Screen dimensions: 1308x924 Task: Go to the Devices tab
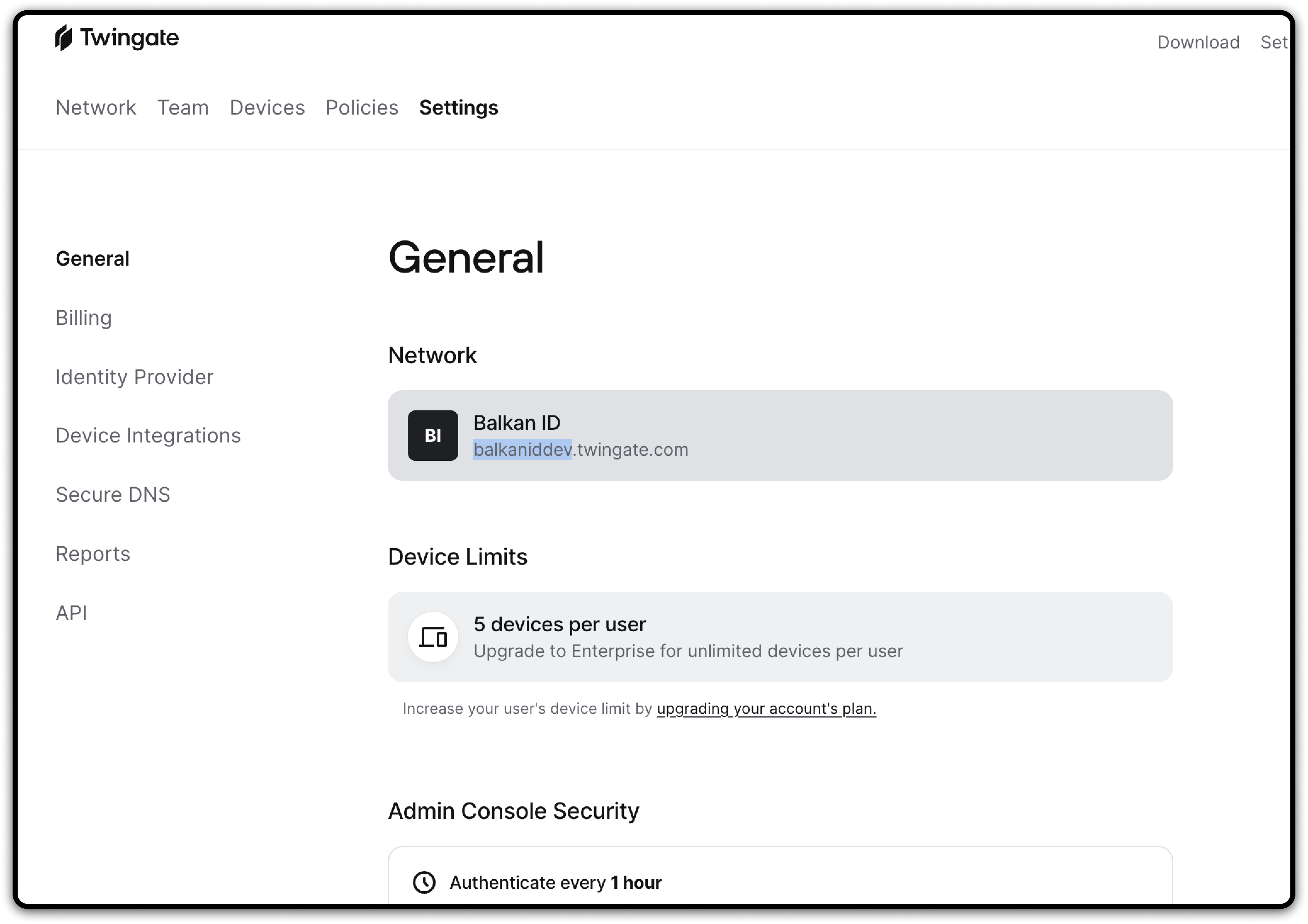(x=267, y=108)
